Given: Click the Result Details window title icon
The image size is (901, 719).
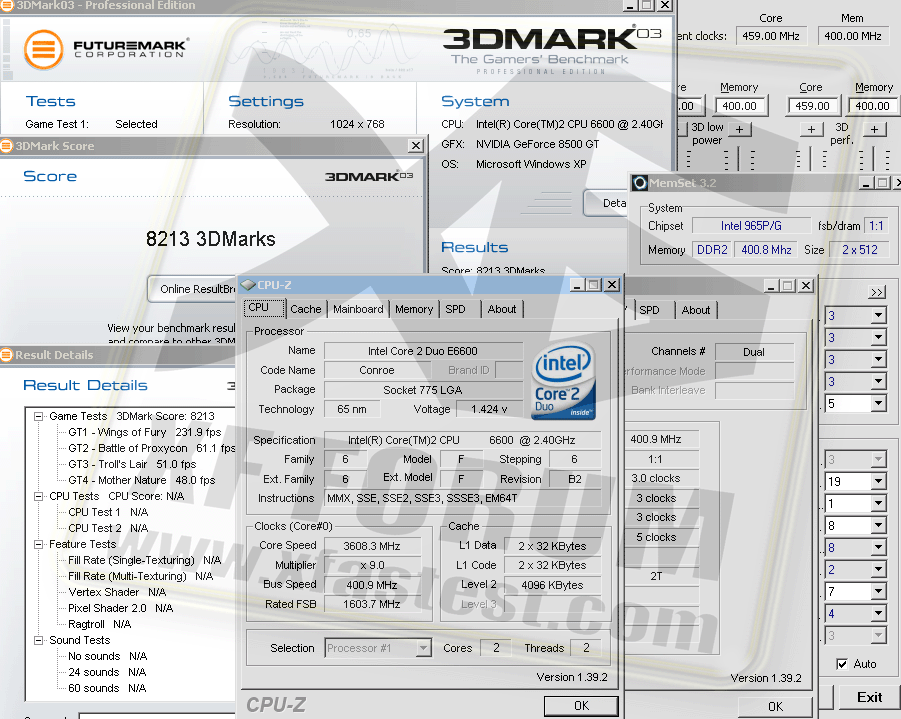Looking at the screenshot, I should pos(8,355).
